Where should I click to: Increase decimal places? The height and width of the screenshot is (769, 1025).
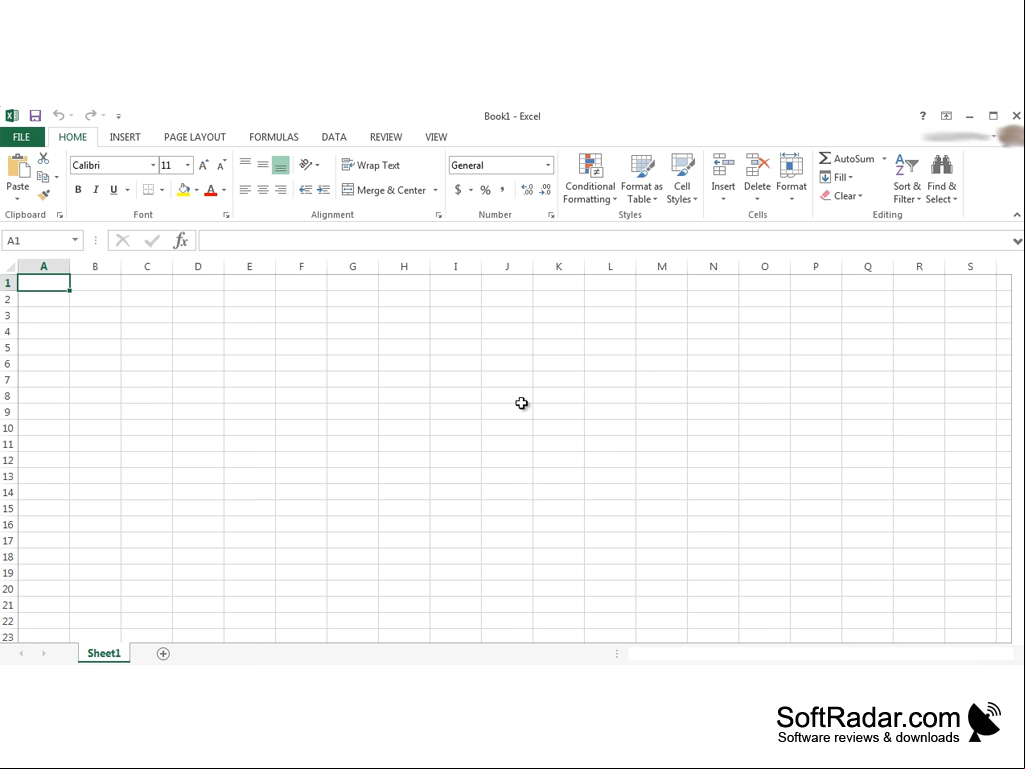527,190
